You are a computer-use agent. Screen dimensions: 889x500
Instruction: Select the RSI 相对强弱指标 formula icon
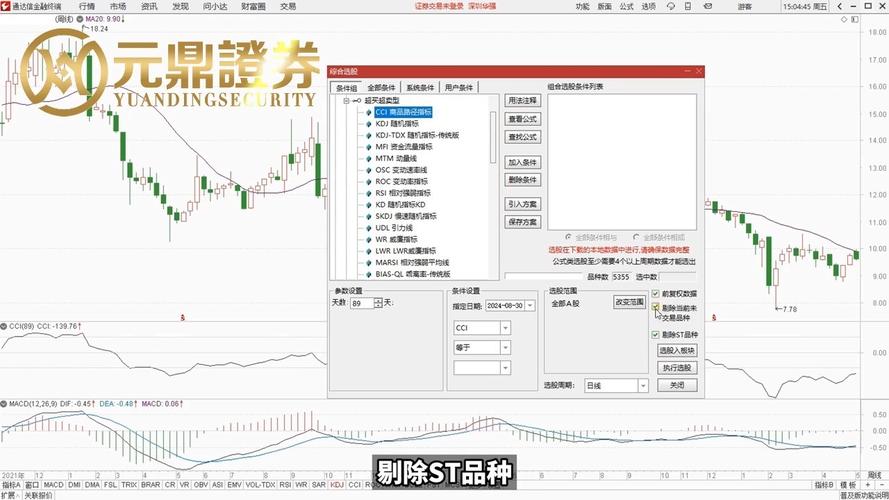point(369,193)
